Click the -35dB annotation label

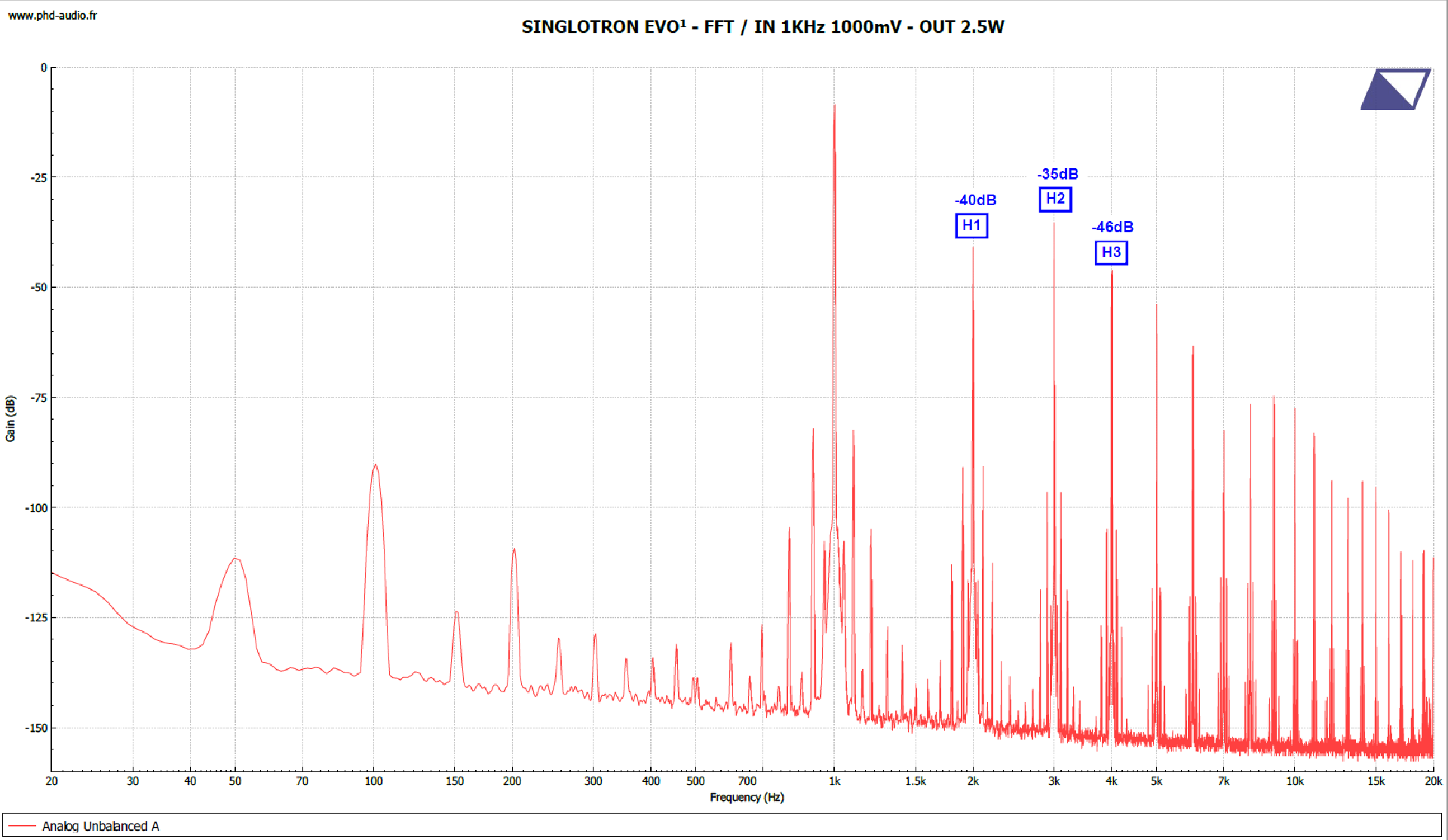point(1057,174)
